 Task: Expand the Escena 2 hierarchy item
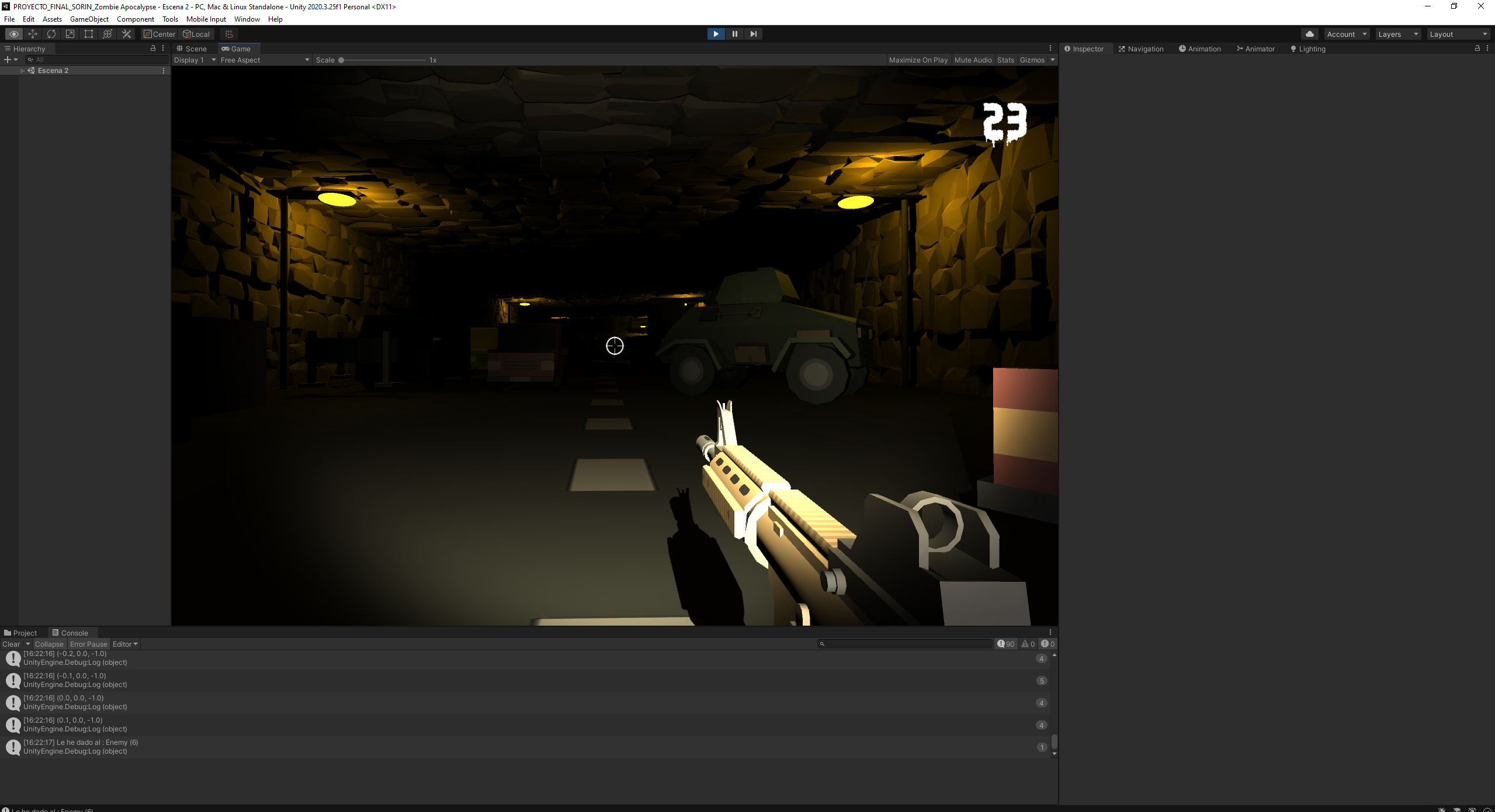click(22, 70)
